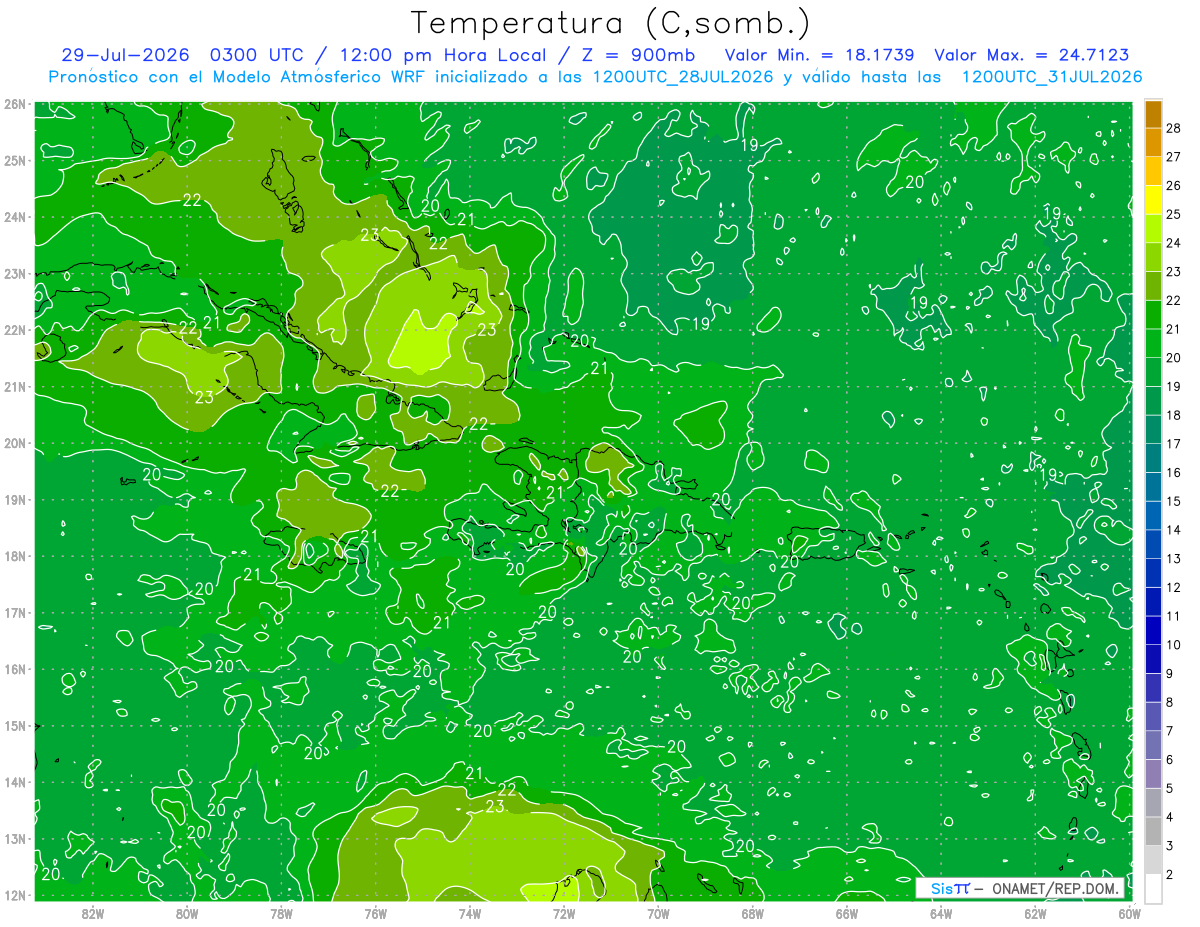The image size is (1200, 927).
Task: Click the "13N" latitude axis label
Action: click(14, 839)
